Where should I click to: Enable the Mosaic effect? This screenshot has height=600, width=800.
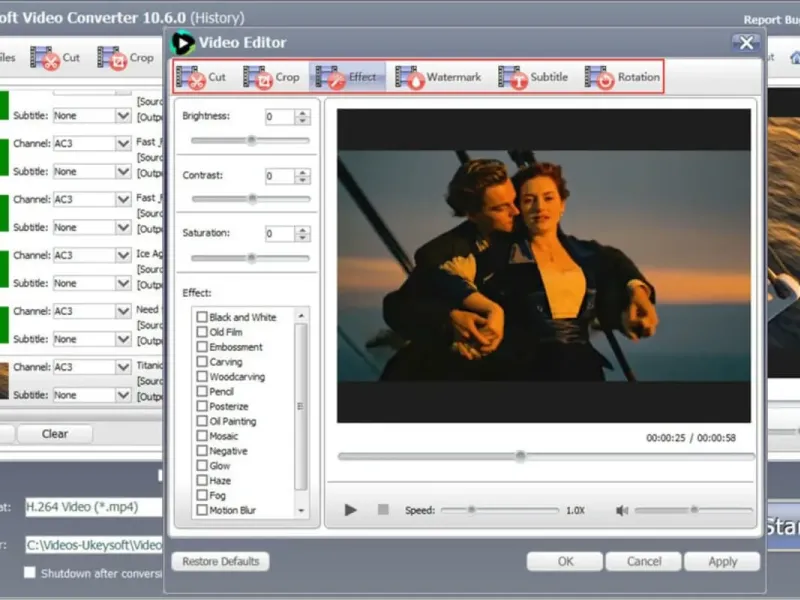pyautogui.click(x=202, y=436)
